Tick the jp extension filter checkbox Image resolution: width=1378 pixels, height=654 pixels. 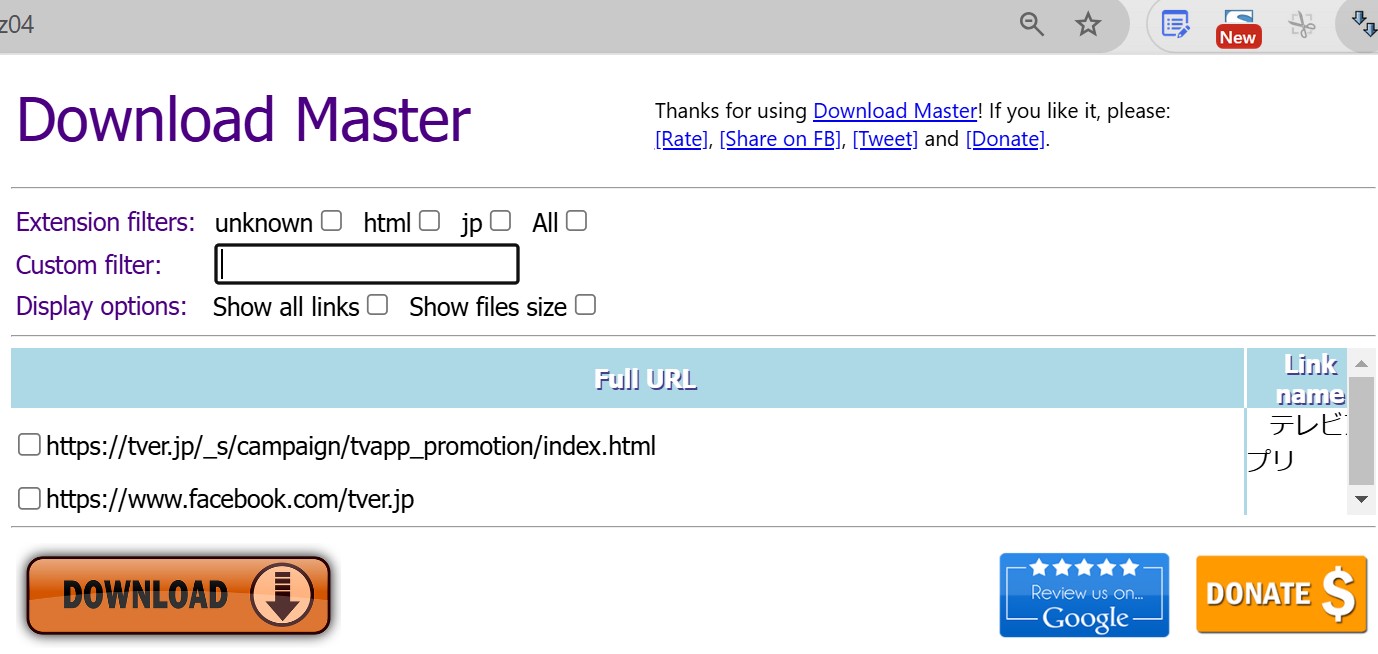tap(500, 221)
